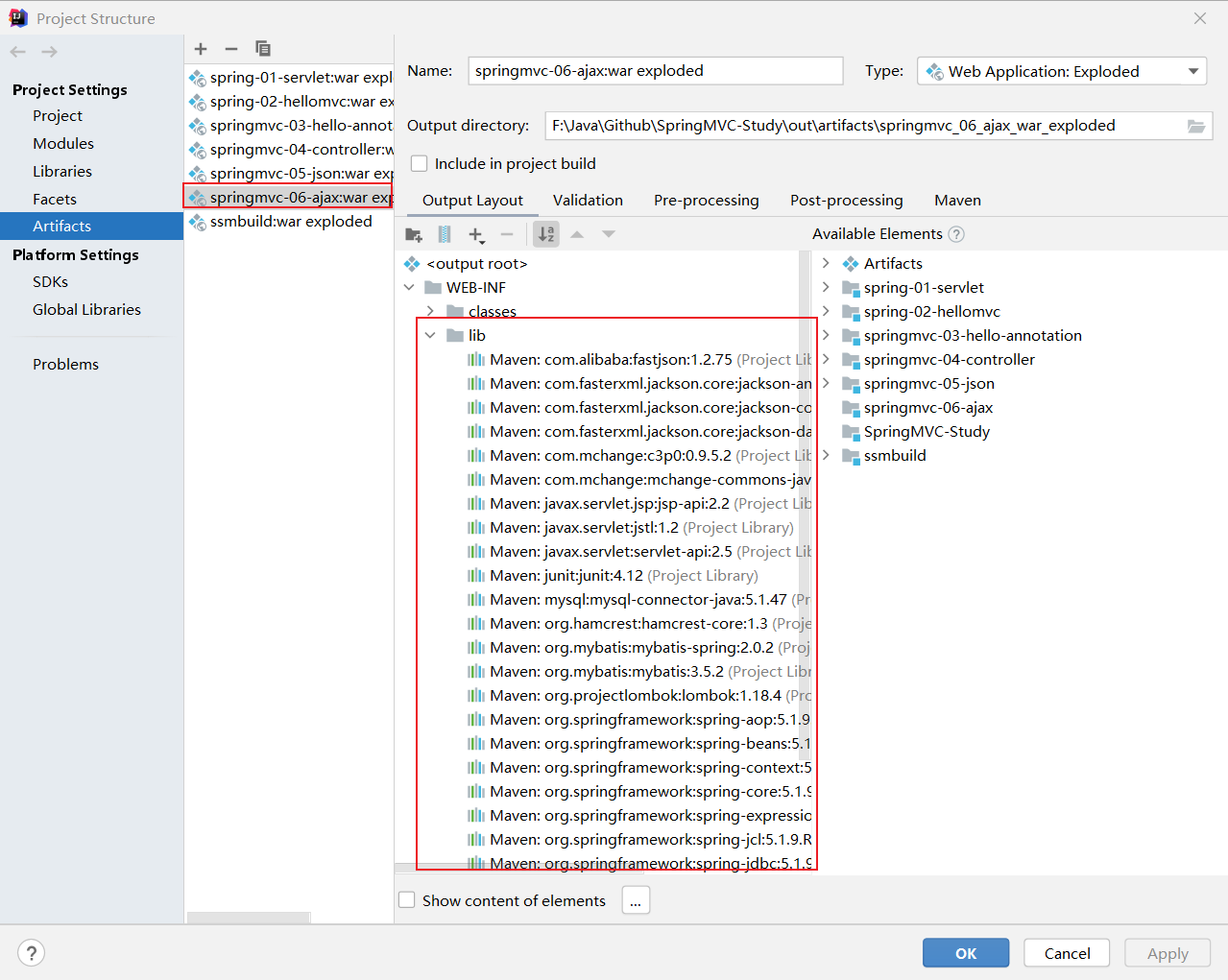Expand the classes folder node
The image size is (1228, 980).
coord(430,311)
